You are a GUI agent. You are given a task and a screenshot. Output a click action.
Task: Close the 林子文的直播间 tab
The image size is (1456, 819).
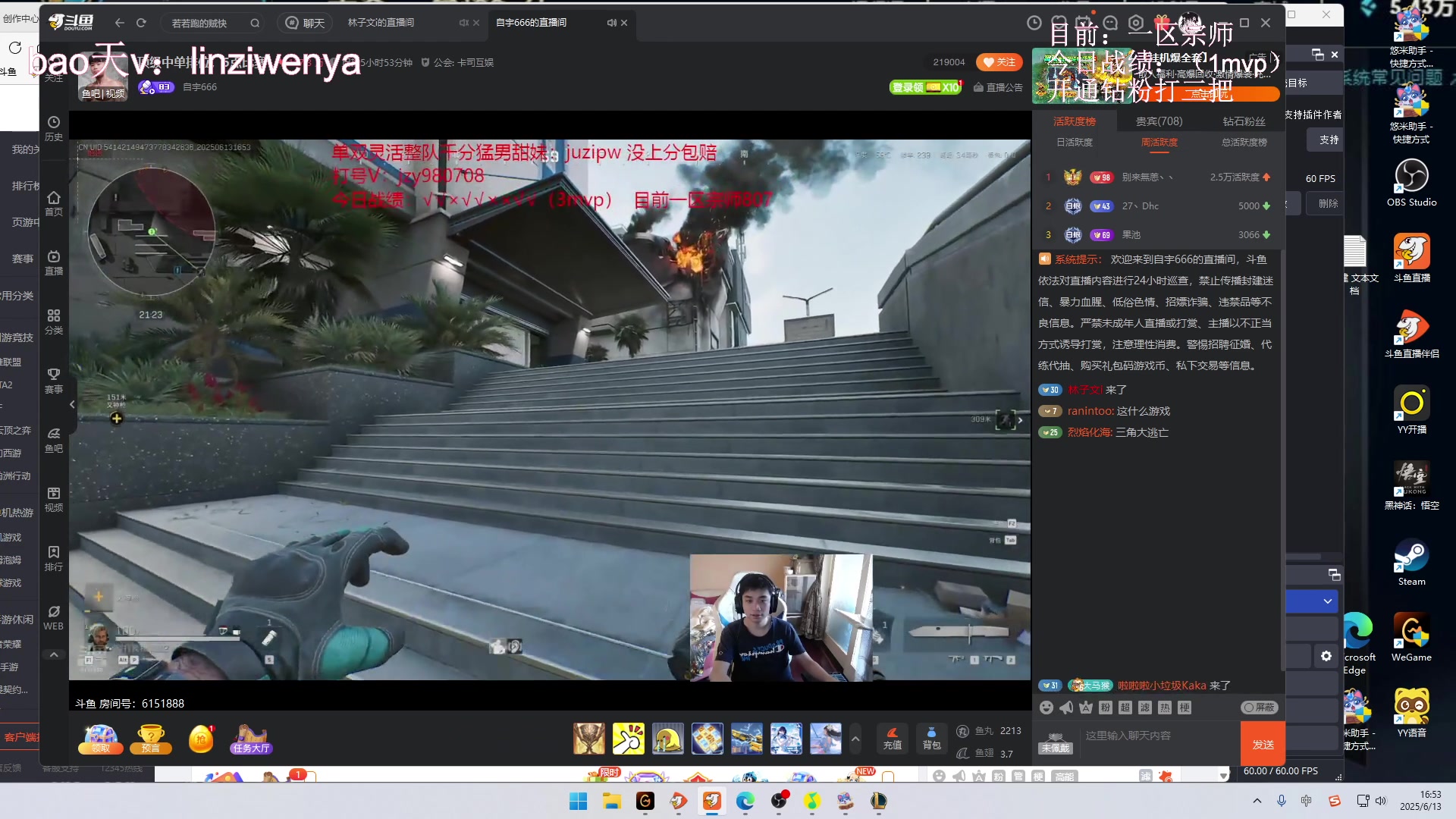tap(476, 23)
